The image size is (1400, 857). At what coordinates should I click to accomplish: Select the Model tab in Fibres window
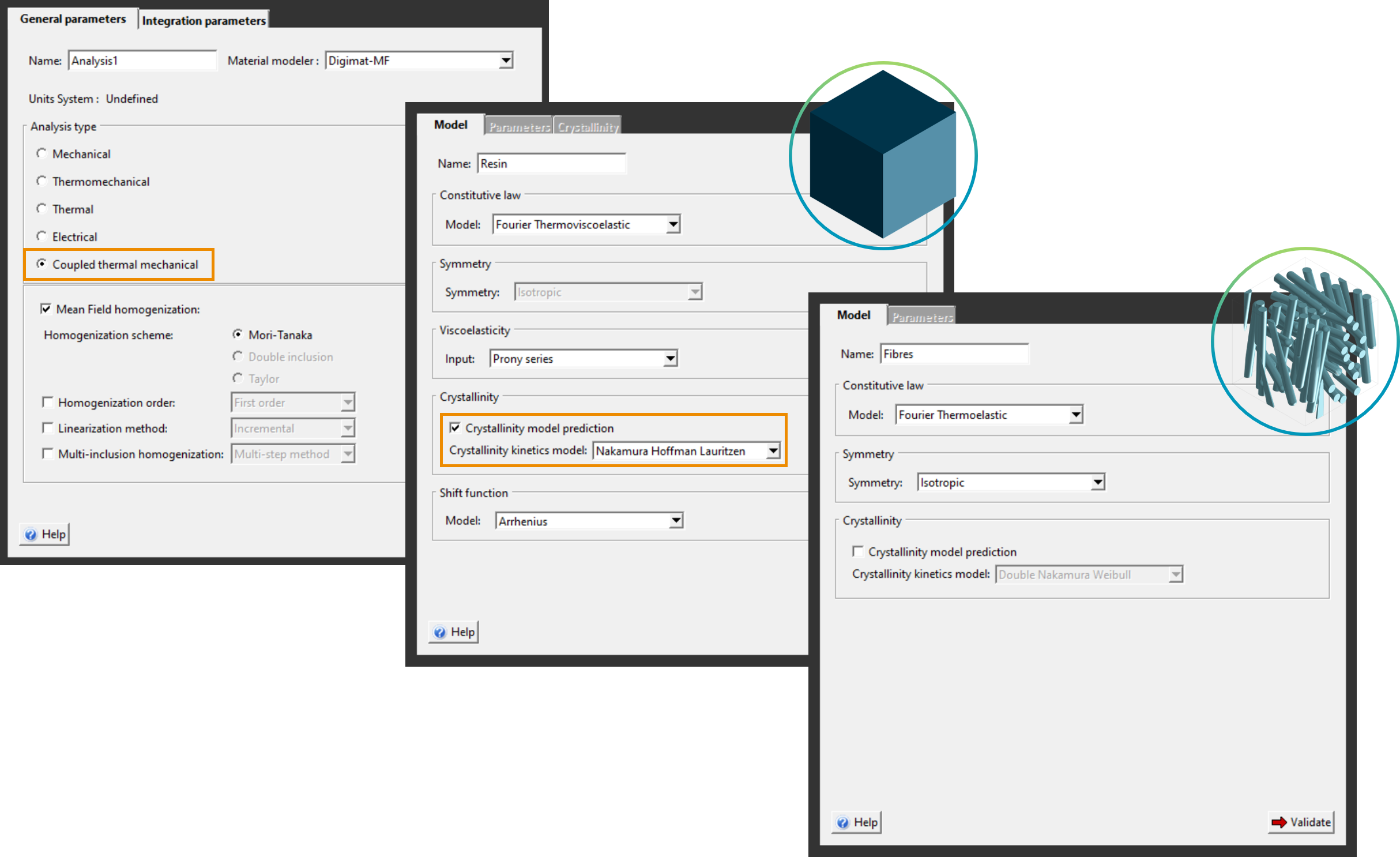click(x=853, y=315)
